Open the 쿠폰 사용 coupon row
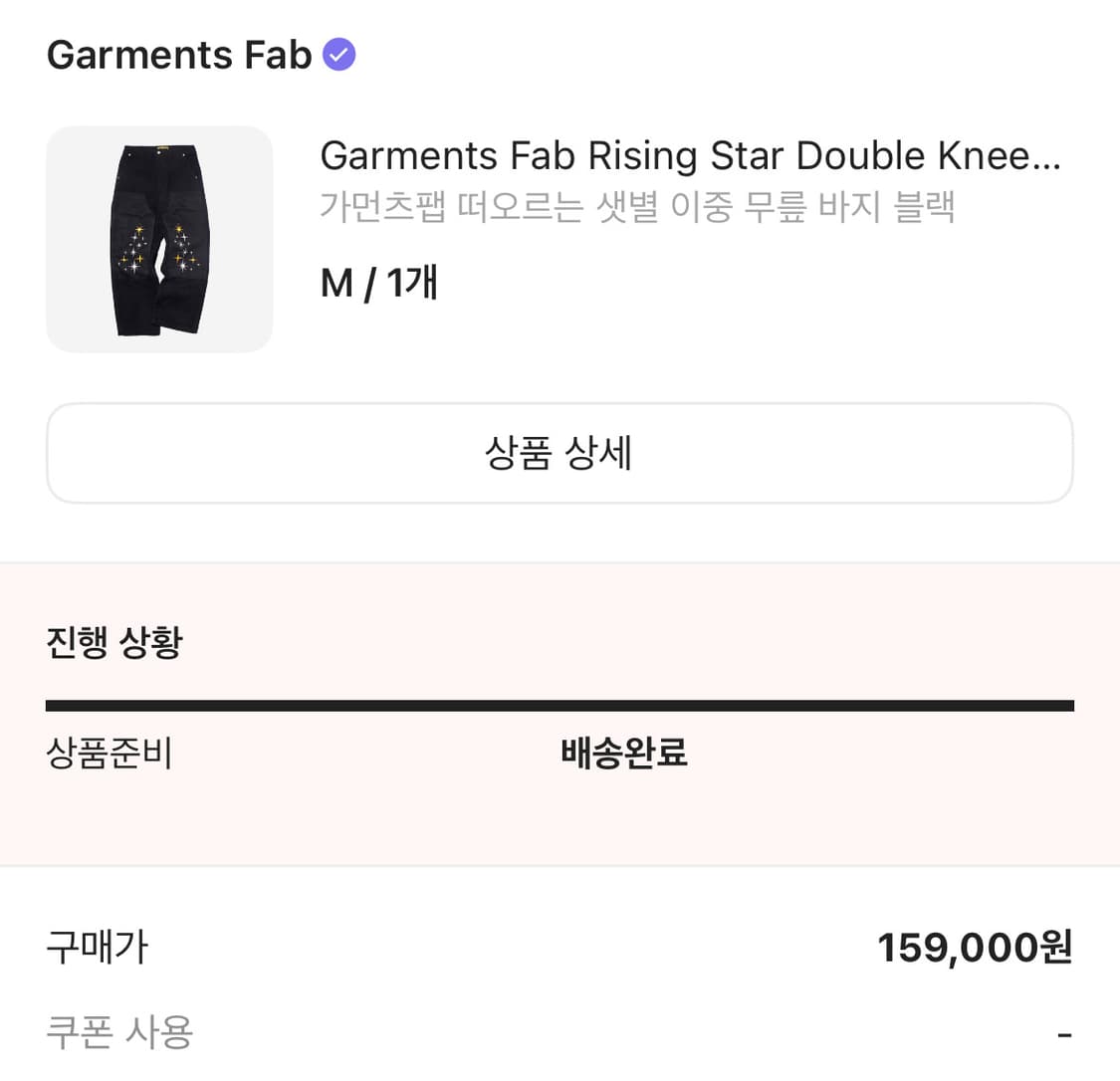Image resolution: width=1120 pixels, height=1081 pixels. pyautogui.click(x=118, y=1033)
